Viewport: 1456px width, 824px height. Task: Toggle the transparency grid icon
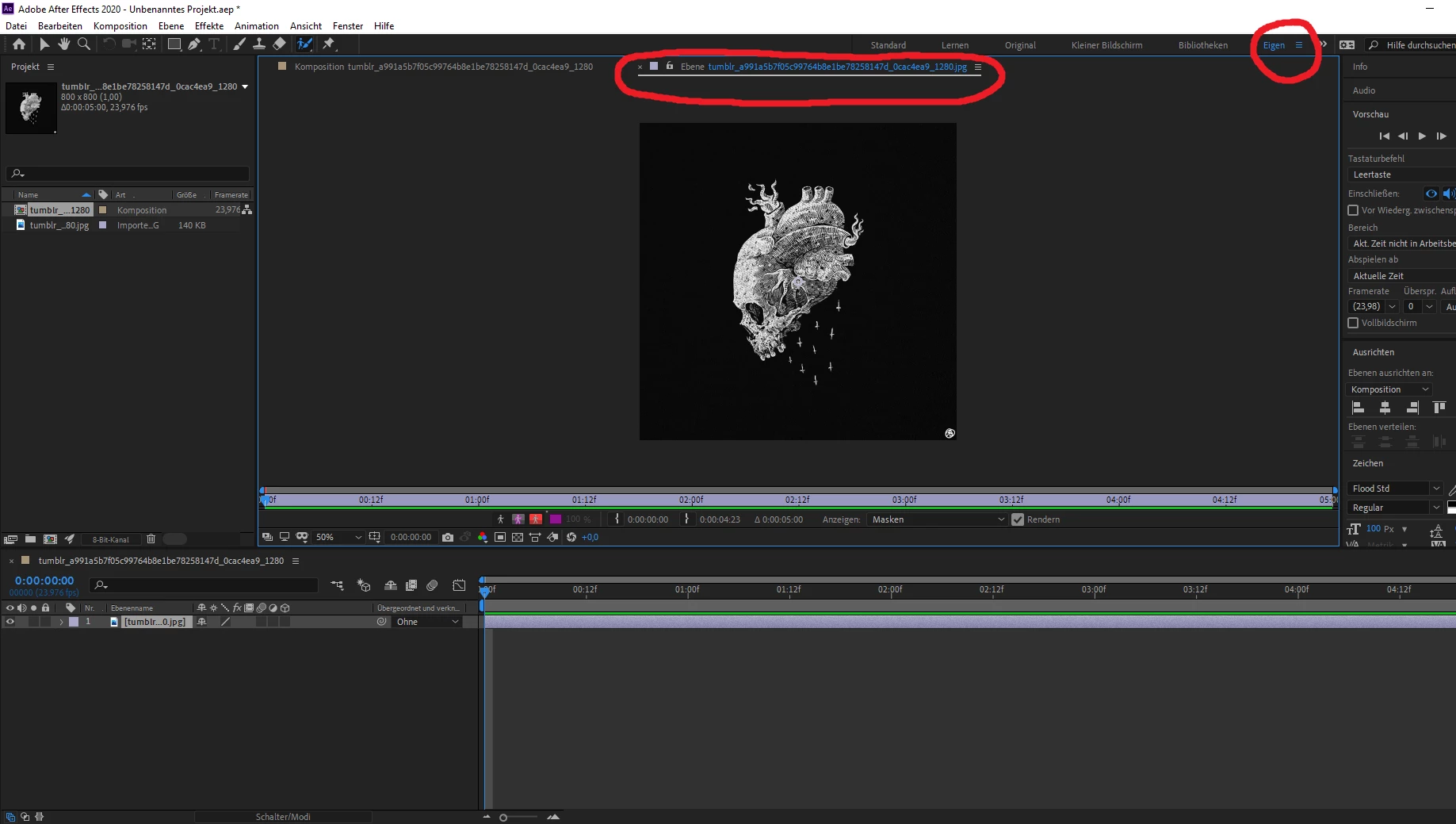click(518, 537)
